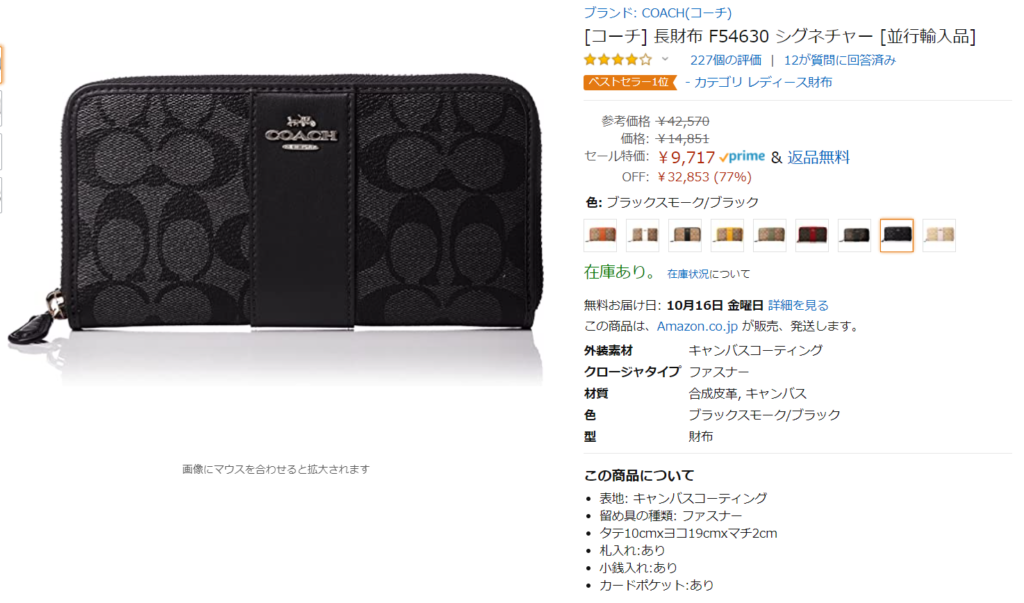
Task: Click the 返品無料 free returns link
Action: [818, 157]
